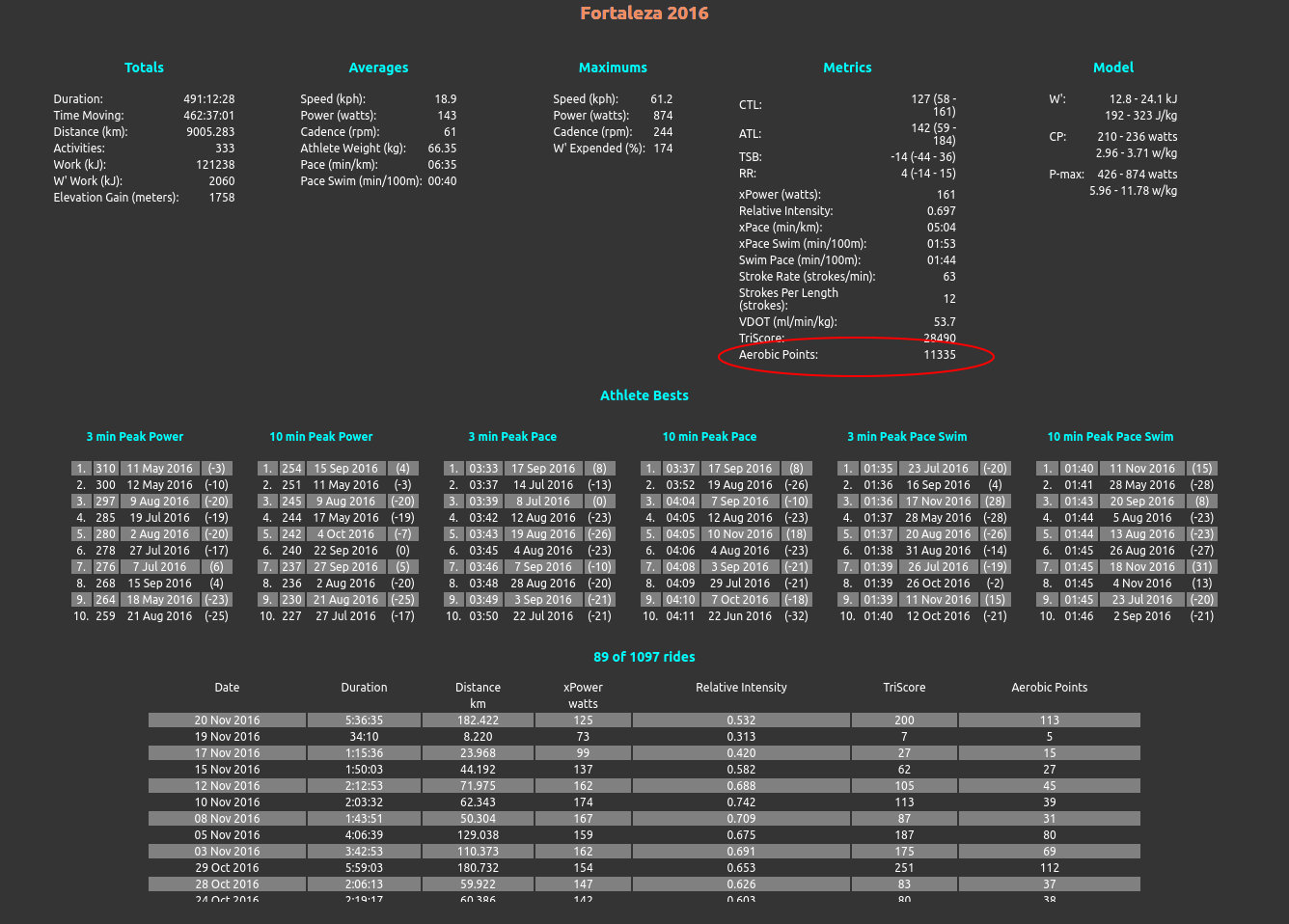The width and height of the screenshot is (1289, 924).
Task: Click the Maximums section heading
Action: click(613, 68)
